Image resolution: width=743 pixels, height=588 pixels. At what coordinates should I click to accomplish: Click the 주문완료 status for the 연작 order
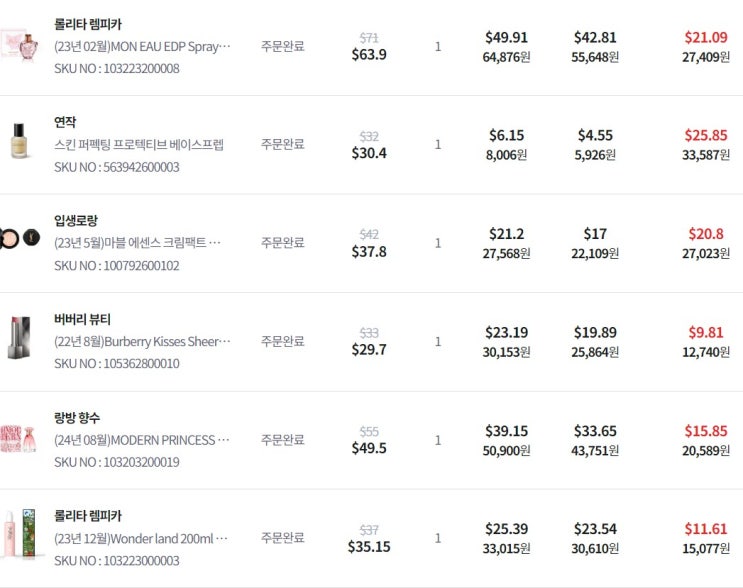point(282,144)
